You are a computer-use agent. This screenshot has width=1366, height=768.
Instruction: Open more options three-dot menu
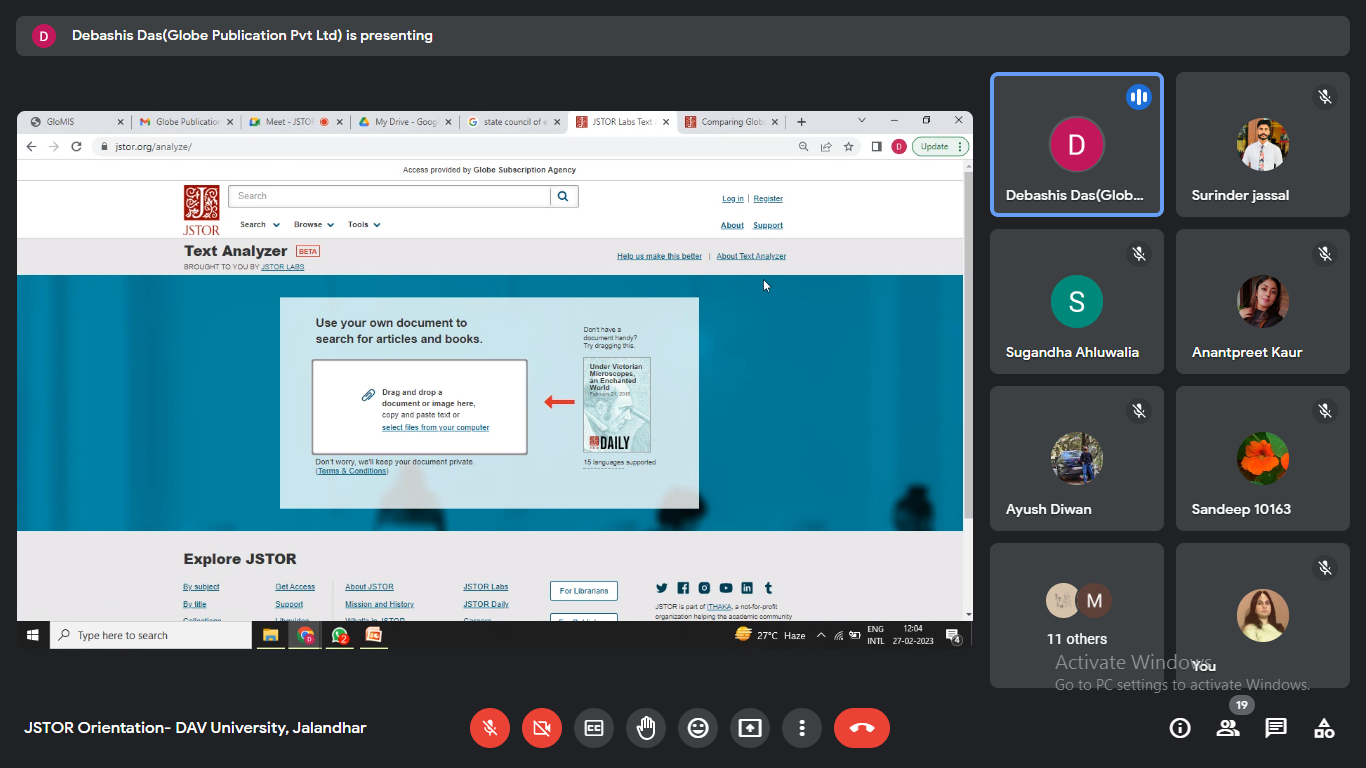[802, 729]
